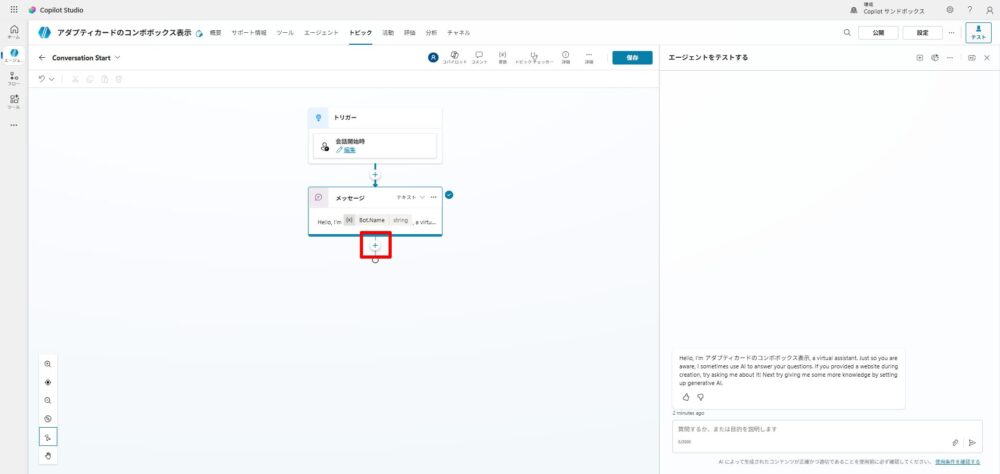
Task: Open the variables (変数) icon
Action: (502, 57)
